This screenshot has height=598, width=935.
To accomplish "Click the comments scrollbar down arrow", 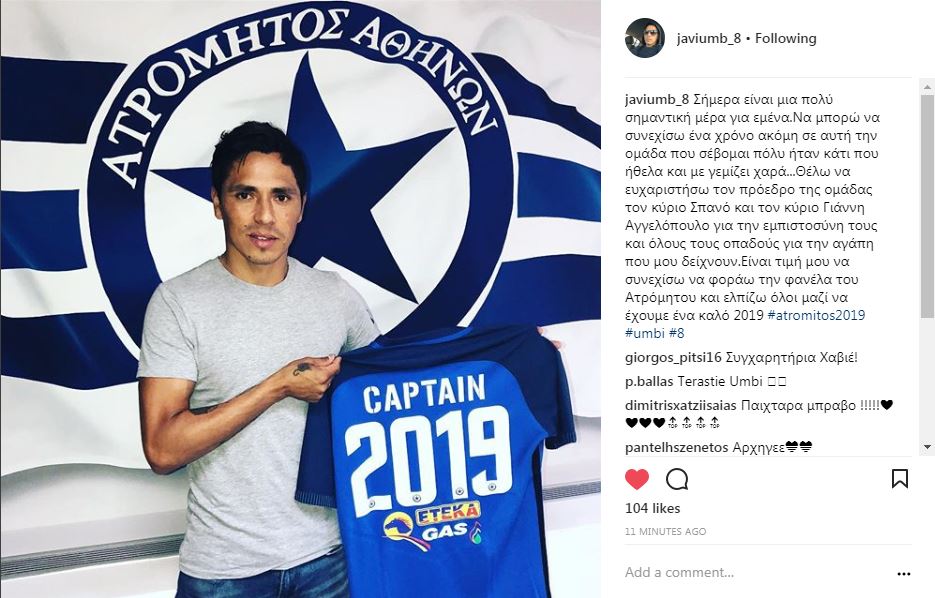I will click(x=927, y=447).
